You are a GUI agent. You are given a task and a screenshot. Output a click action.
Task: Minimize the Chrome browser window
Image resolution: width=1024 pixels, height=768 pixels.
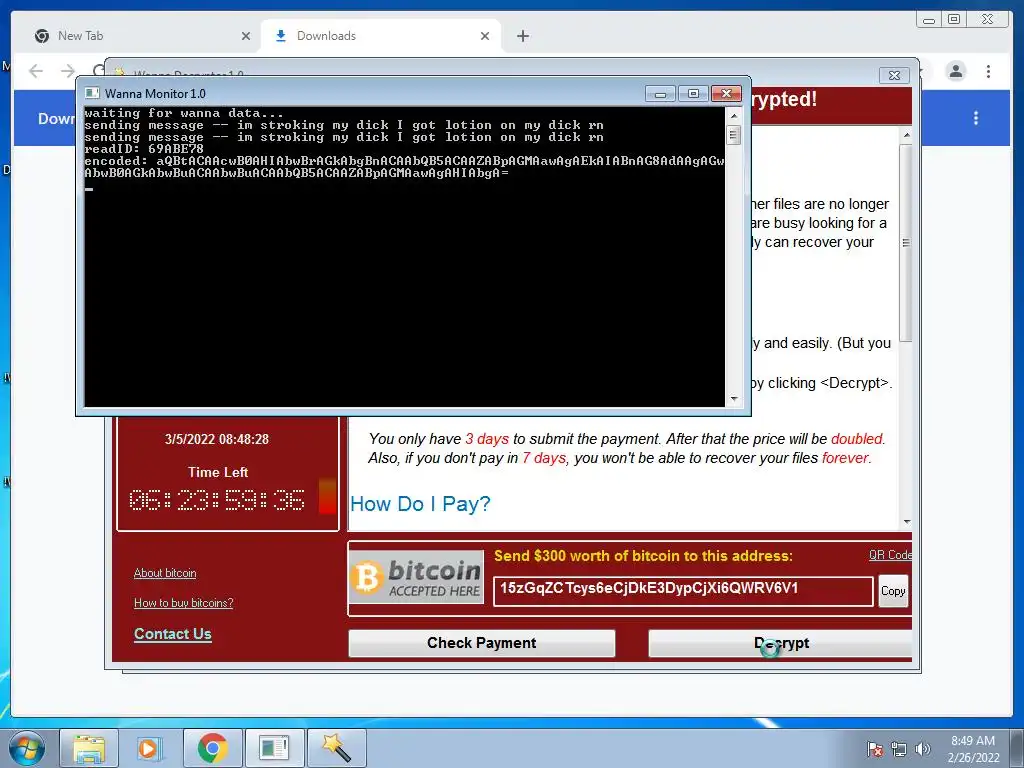tap(929, 20)
